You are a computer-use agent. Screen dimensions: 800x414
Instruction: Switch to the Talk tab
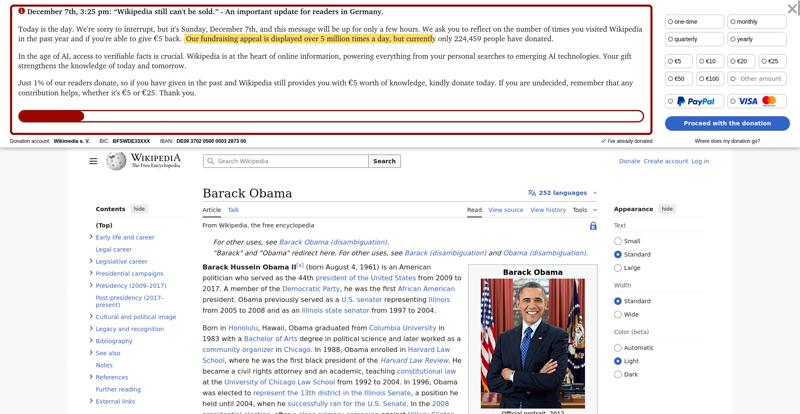(233, 210)
